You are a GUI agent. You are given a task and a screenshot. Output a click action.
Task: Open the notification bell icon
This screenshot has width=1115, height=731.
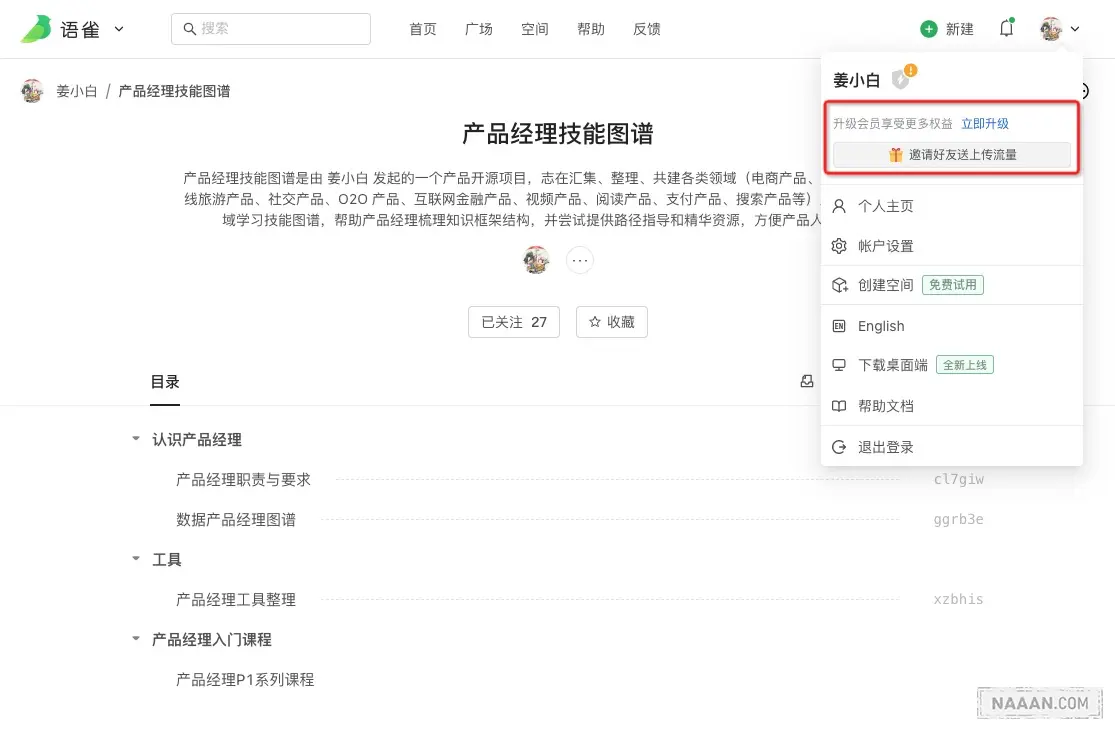[x=1006, y=28]
